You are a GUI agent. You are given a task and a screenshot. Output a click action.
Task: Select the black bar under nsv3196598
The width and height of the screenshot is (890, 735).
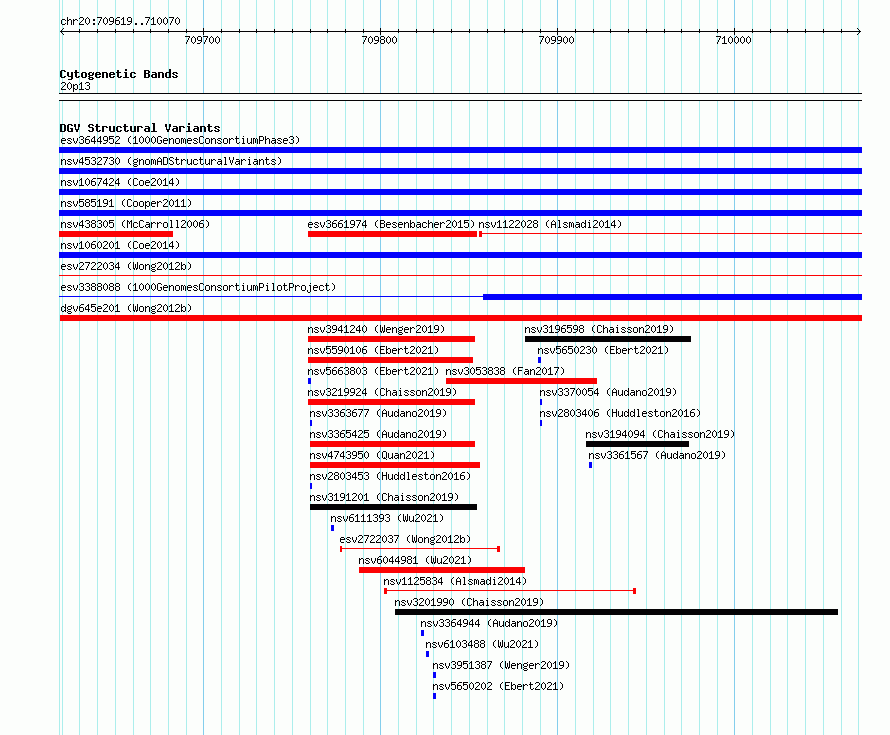pyautogui.click(x=608, y=339)
